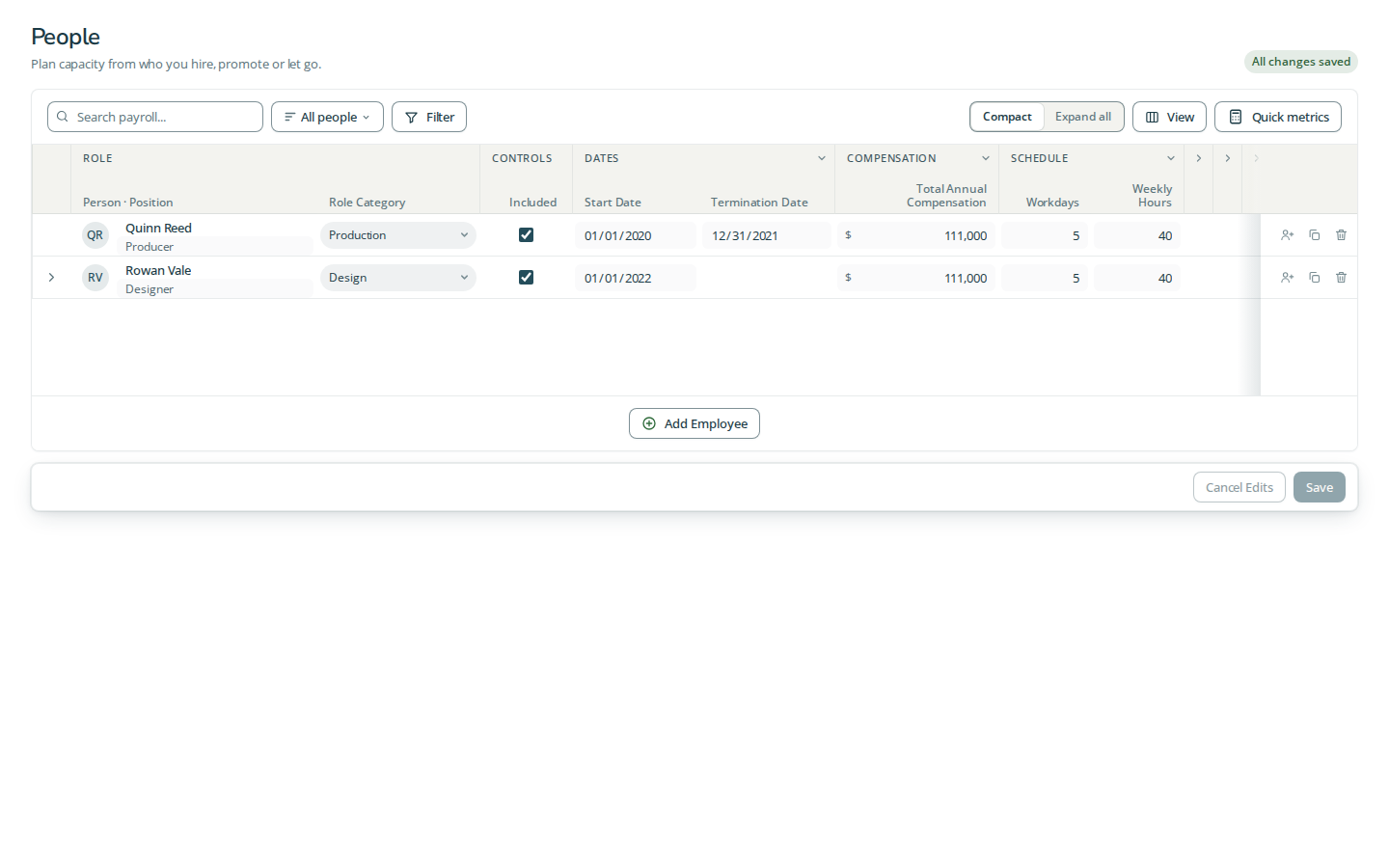This screenshot has width=1389, height=868.
Task: Edit Quinn Reed's workdays value
Action: coord(1045,235)
